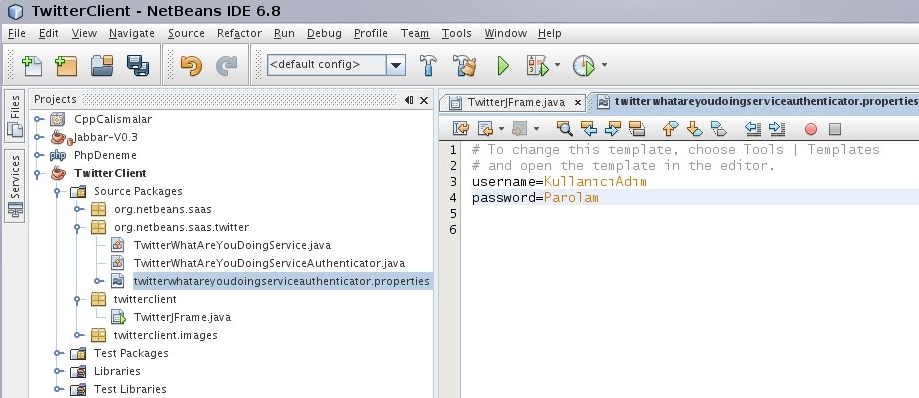This screenshot has height=398, width=919.
Task: Expand the org.netbeans.saas package
Action: [79, 209]
